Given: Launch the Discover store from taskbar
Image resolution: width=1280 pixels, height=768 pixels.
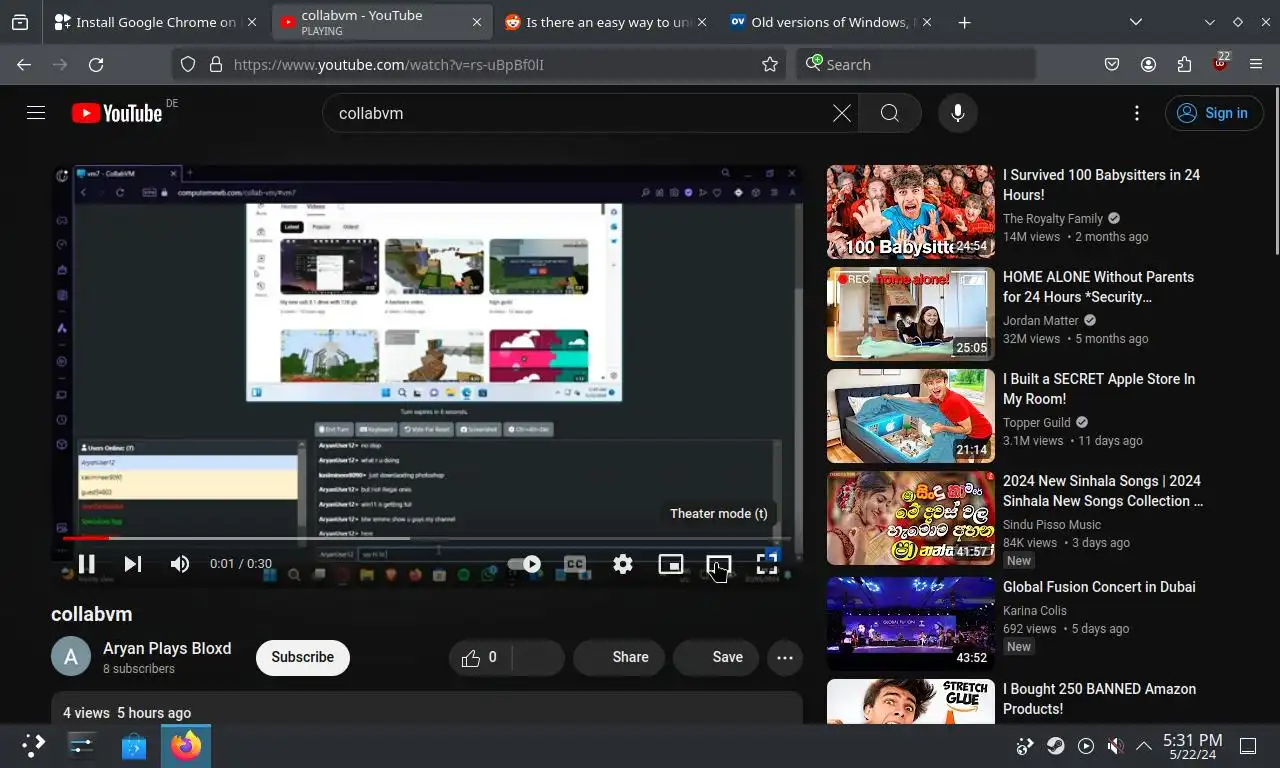Looking at the screenshot, I should pyautogui.click(x=134, y=745).
